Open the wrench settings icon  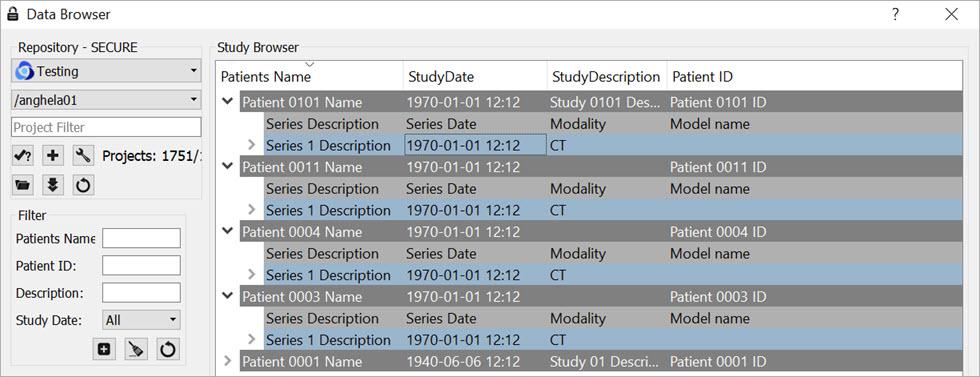pyautogui.click(x=83, y=156)
